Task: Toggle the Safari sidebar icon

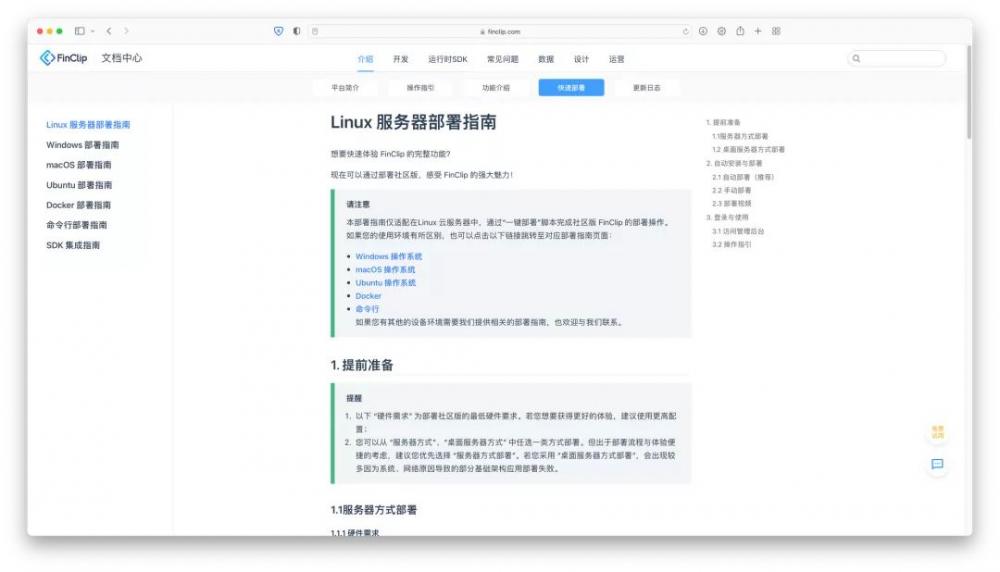Action: coord(80,31)
